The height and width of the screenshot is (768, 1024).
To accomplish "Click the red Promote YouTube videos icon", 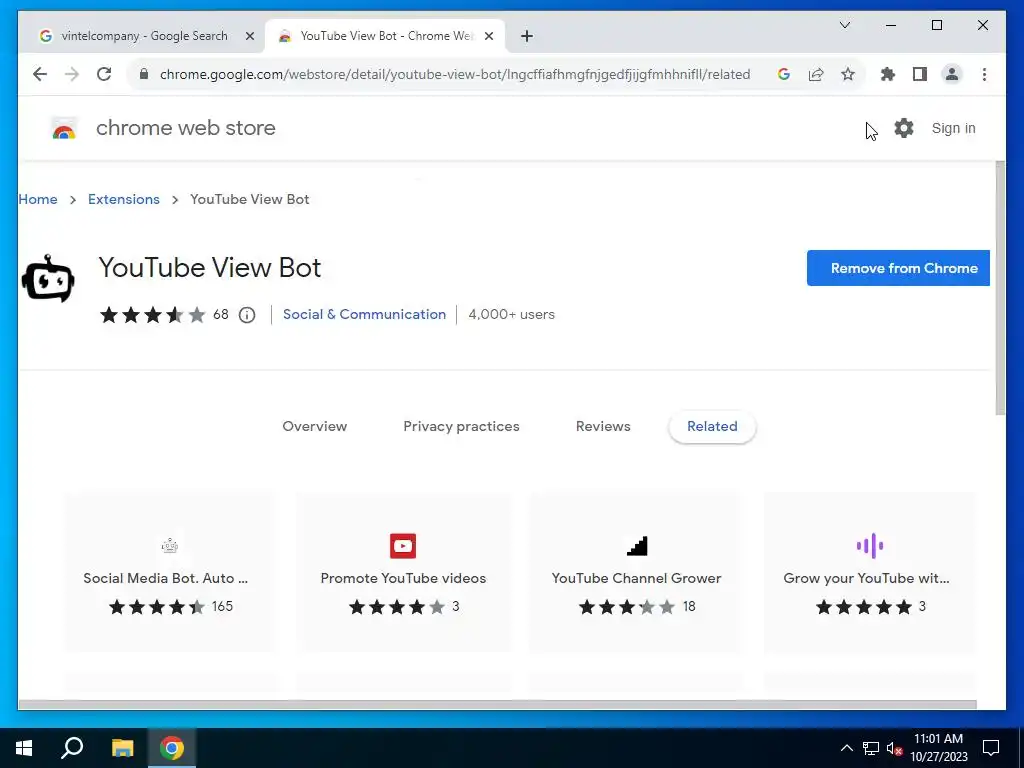I will coord(403,546).
